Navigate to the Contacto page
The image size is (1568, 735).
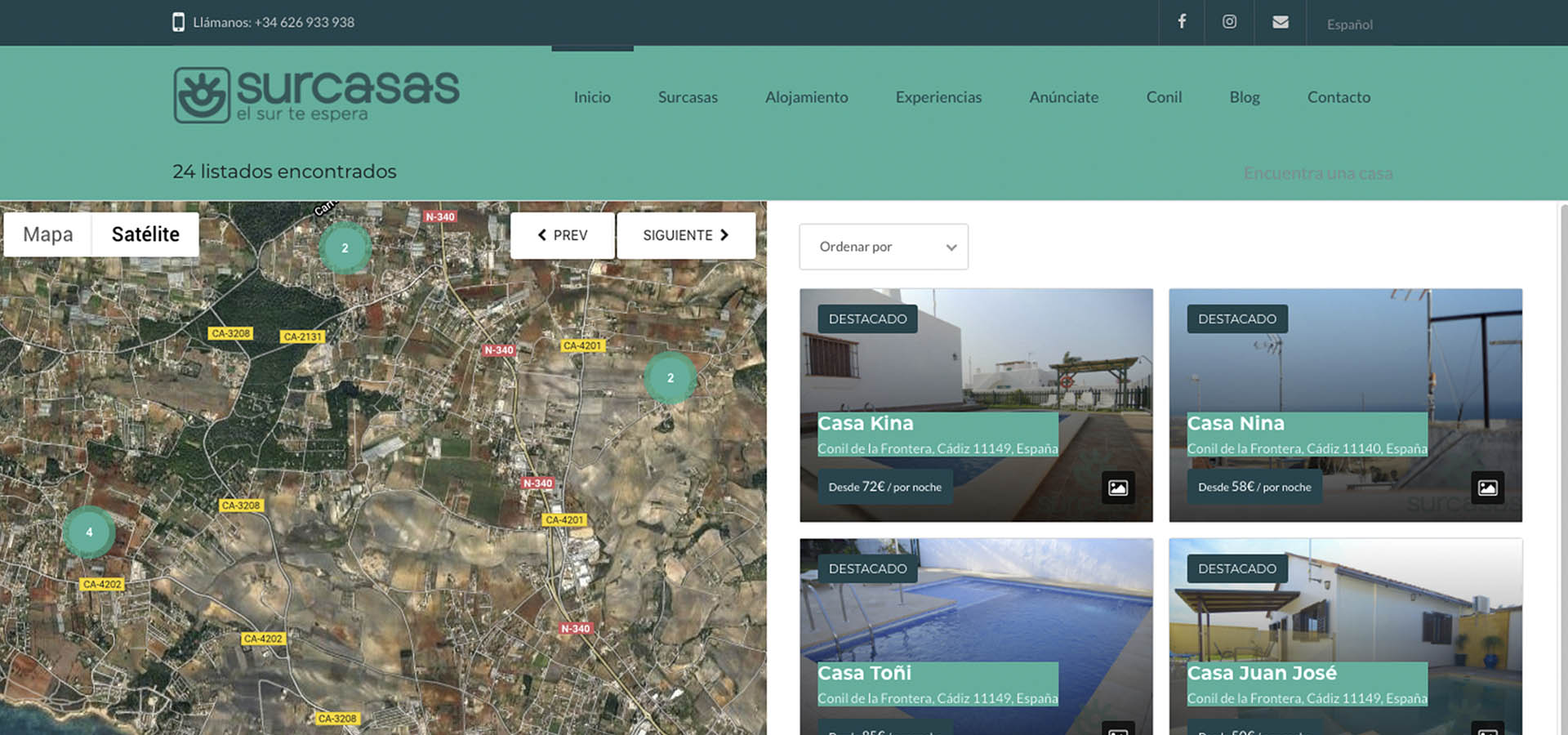(x=1339, y=97)
